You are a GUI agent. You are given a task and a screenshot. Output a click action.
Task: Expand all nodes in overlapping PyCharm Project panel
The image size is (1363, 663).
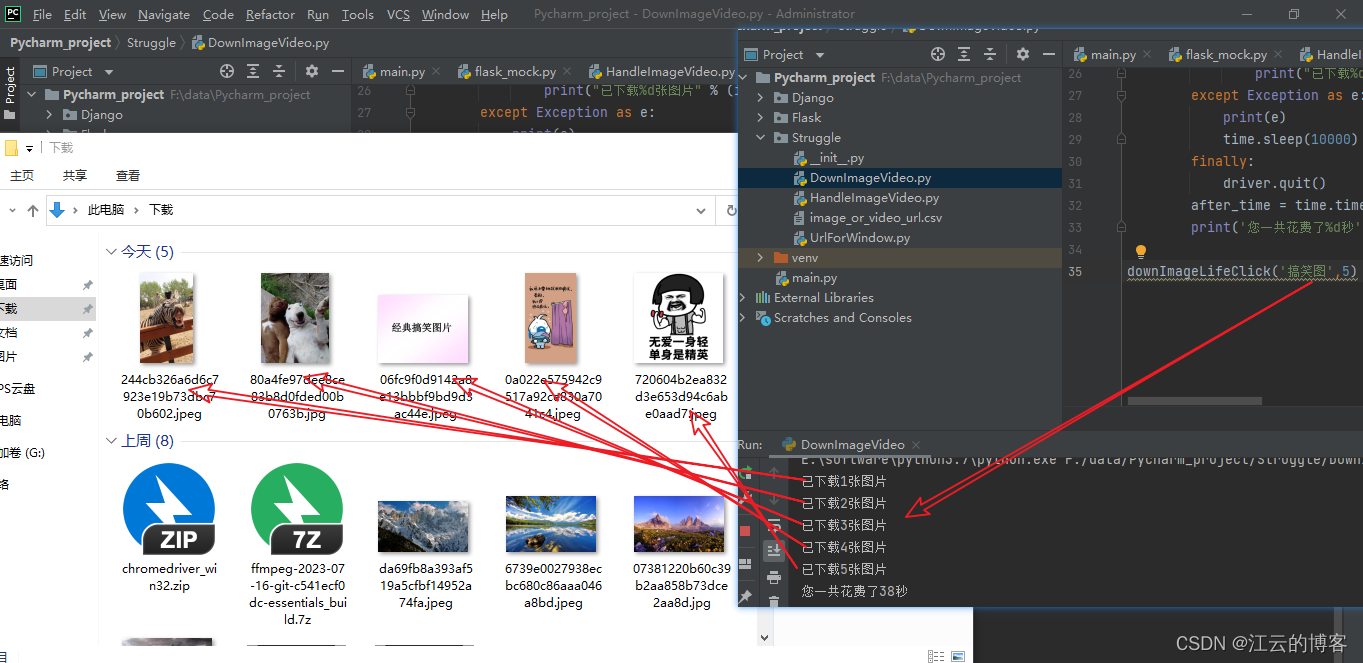[x=964, y=54]
